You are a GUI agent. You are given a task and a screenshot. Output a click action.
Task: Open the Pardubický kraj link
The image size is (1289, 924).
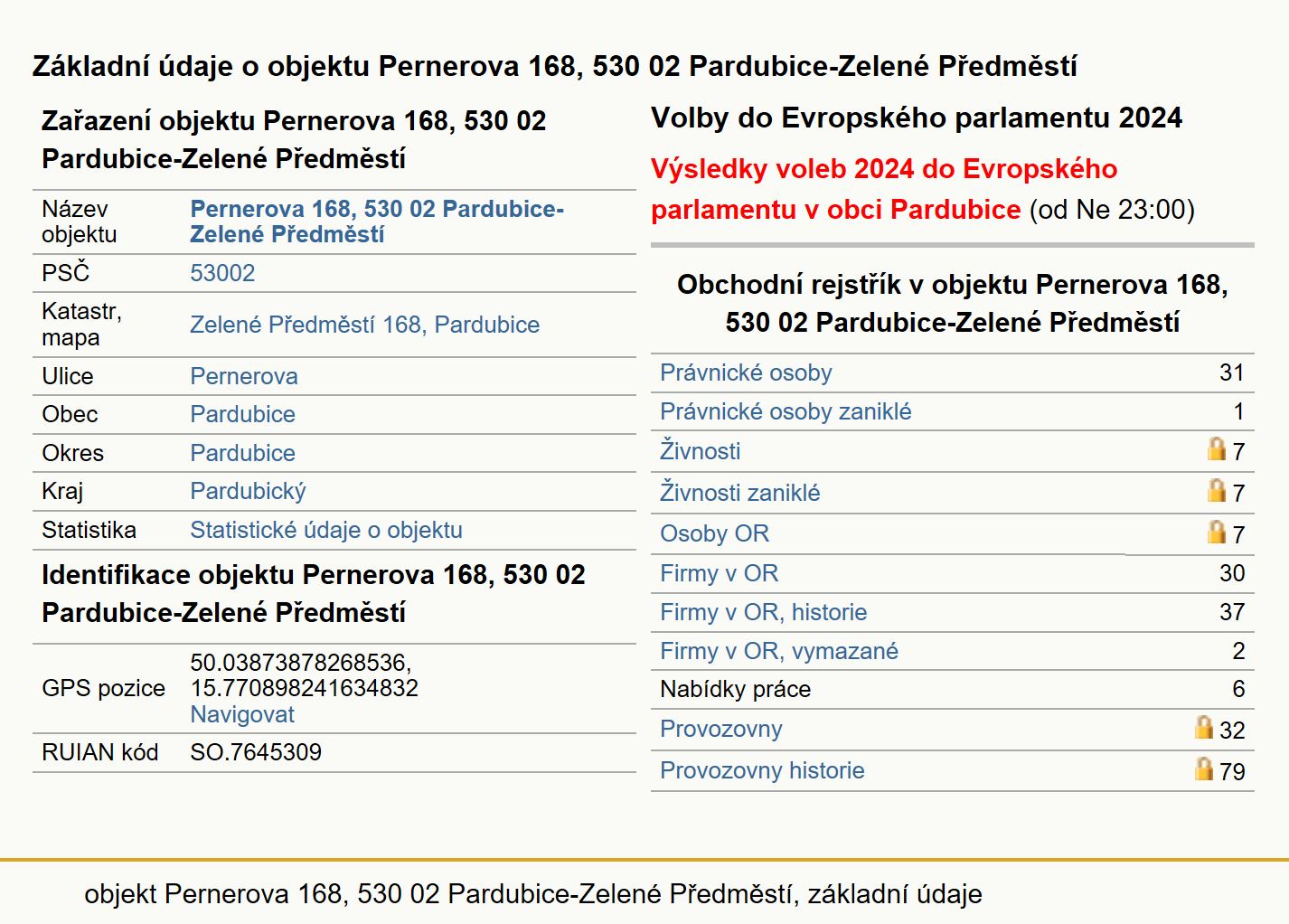[248, 491]
